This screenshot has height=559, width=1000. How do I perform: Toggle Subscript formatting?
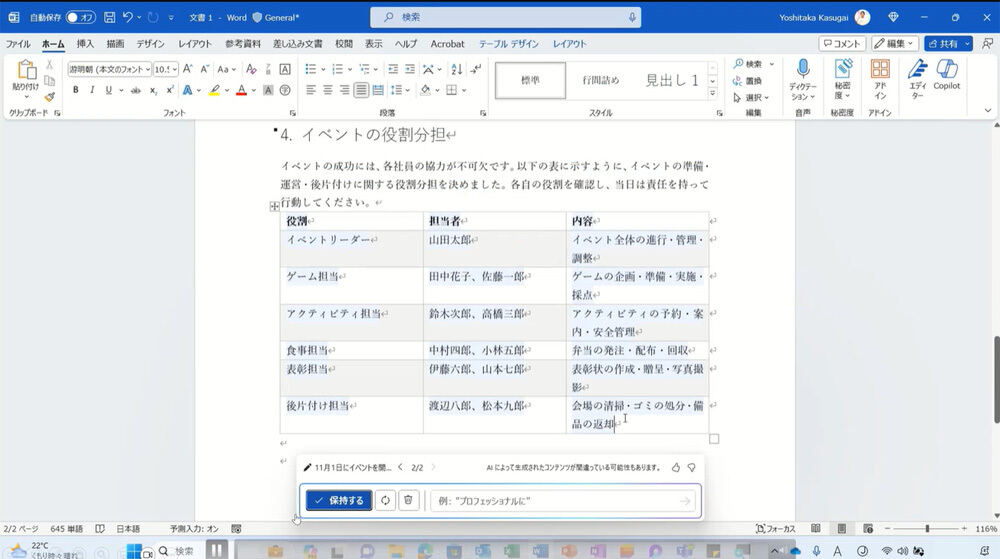pyautogui.click(x=153, y=90)
